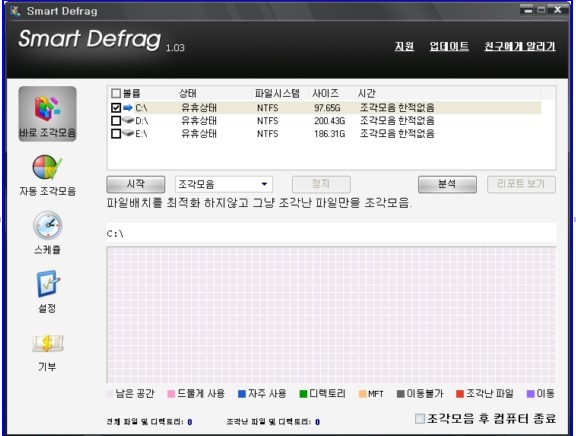Click the 전체 파일 및 디렉토리 count

pyautogui.click(x=190, y=422)
